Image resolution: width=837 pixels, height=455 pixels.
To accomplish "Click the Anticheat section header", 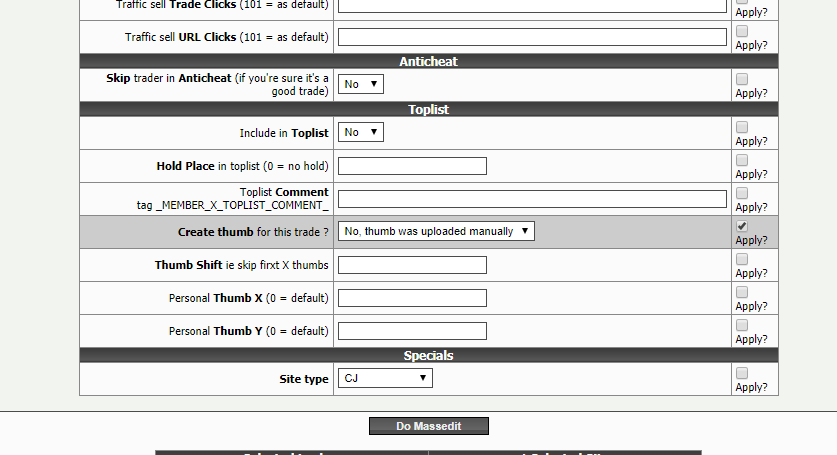I will [x=429, y=61].
